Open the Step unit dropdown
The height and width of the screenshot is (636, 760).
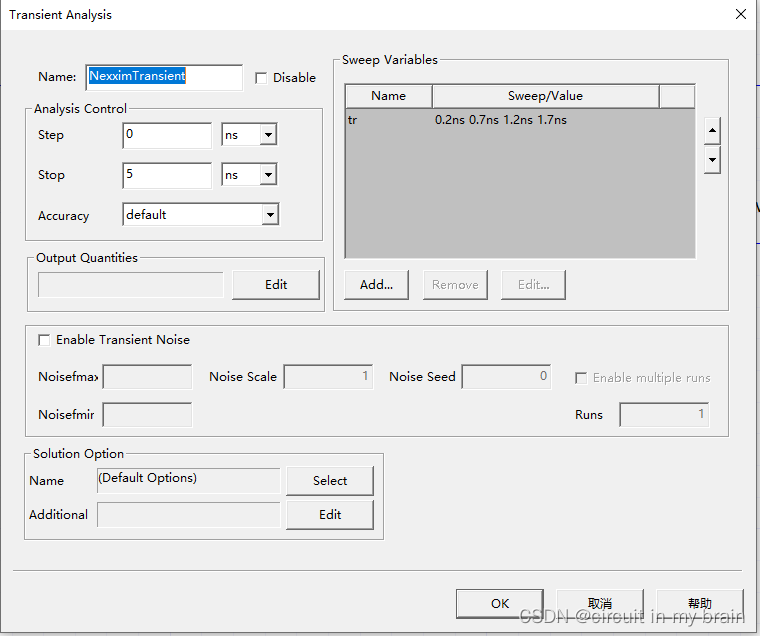coord(268,135)
